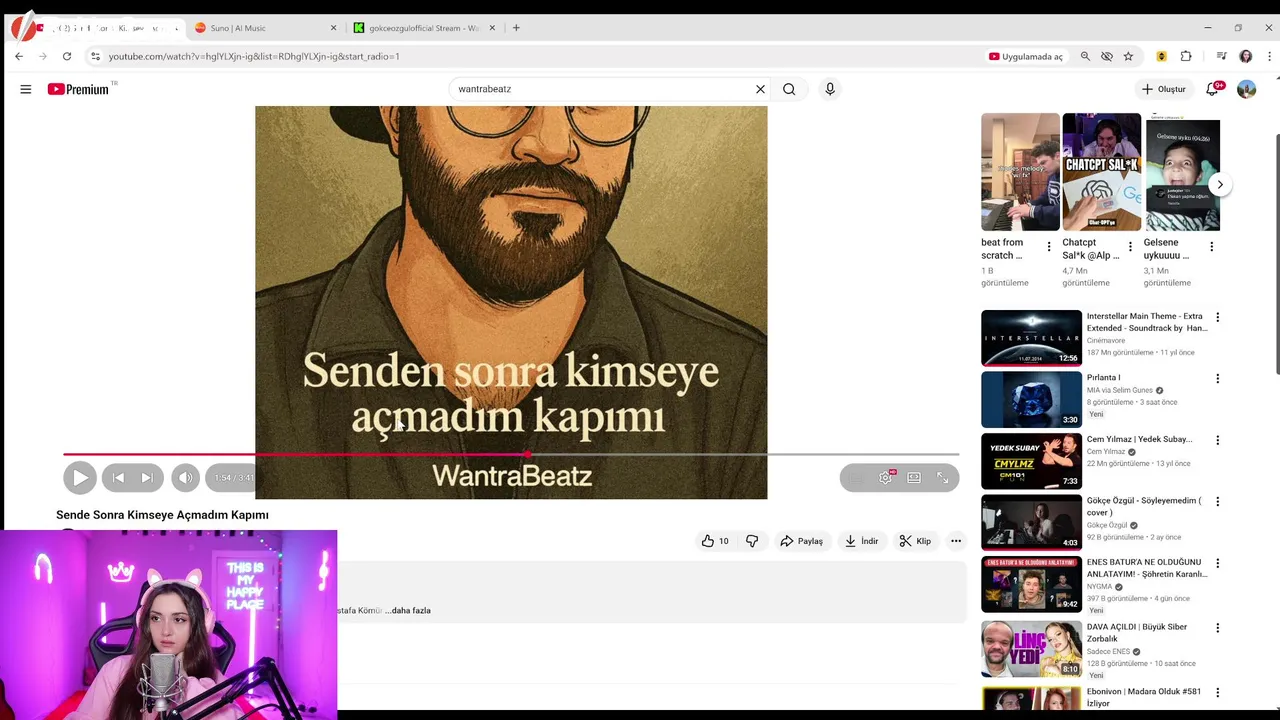
Task: Open the player settings gear
Action: [886, 478]
